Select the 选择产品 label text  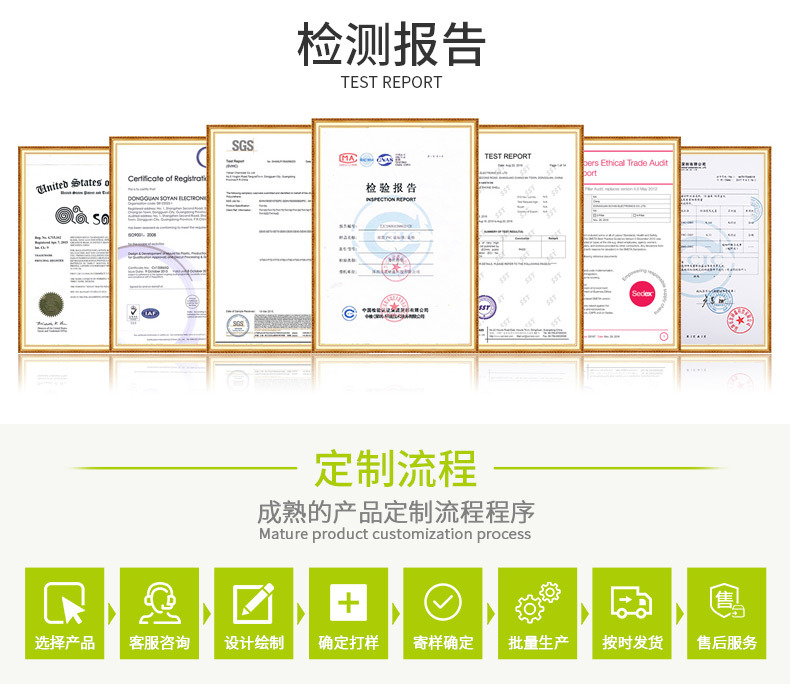pos(64,643)
